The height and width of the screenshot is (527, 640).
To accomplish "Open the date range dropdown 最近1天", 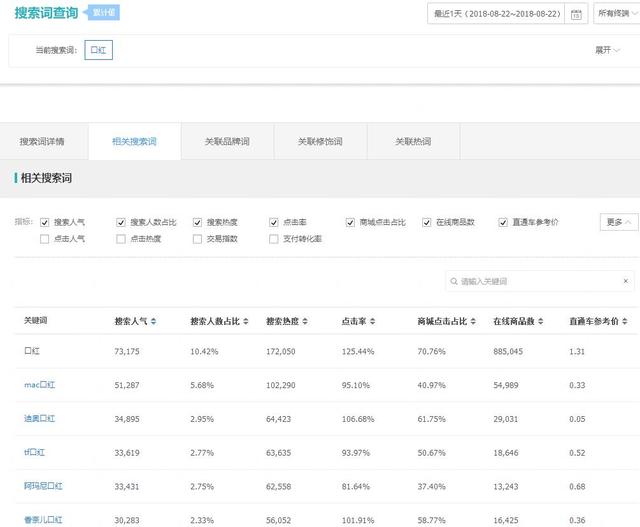I will click(496, 14).
